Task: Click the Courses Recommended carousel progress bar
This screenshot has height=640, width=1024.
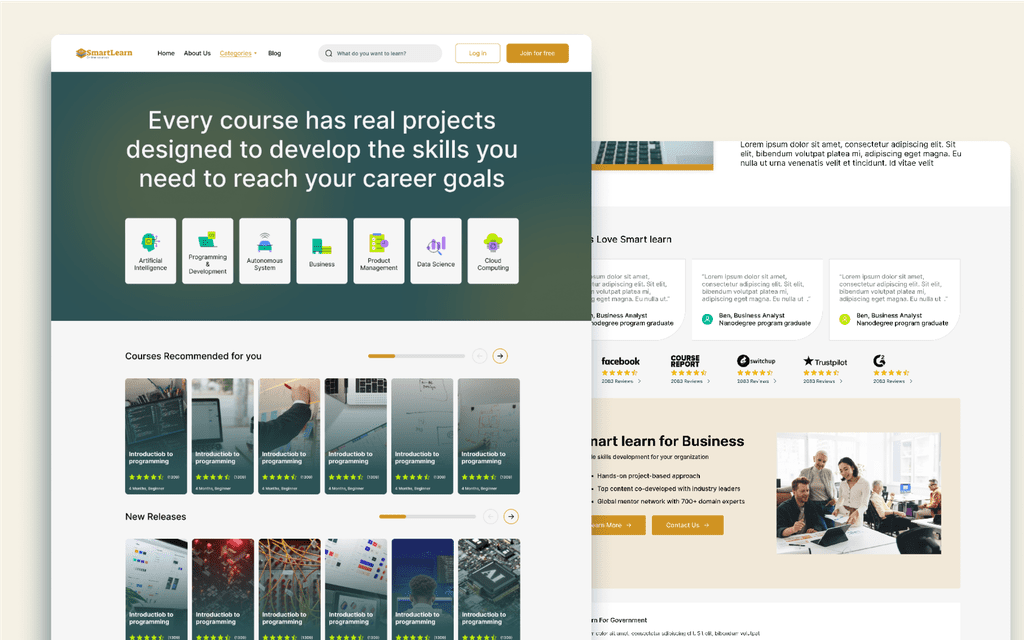Action: (x=416, y=356)
